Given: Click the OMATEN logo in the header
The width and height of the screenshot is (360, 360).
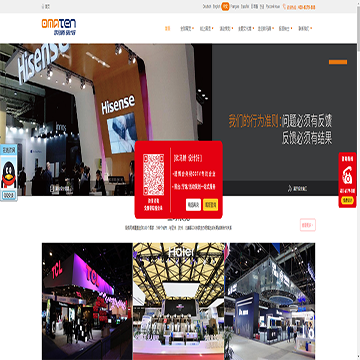Looking at the screenshot, I should click(59, 27).
